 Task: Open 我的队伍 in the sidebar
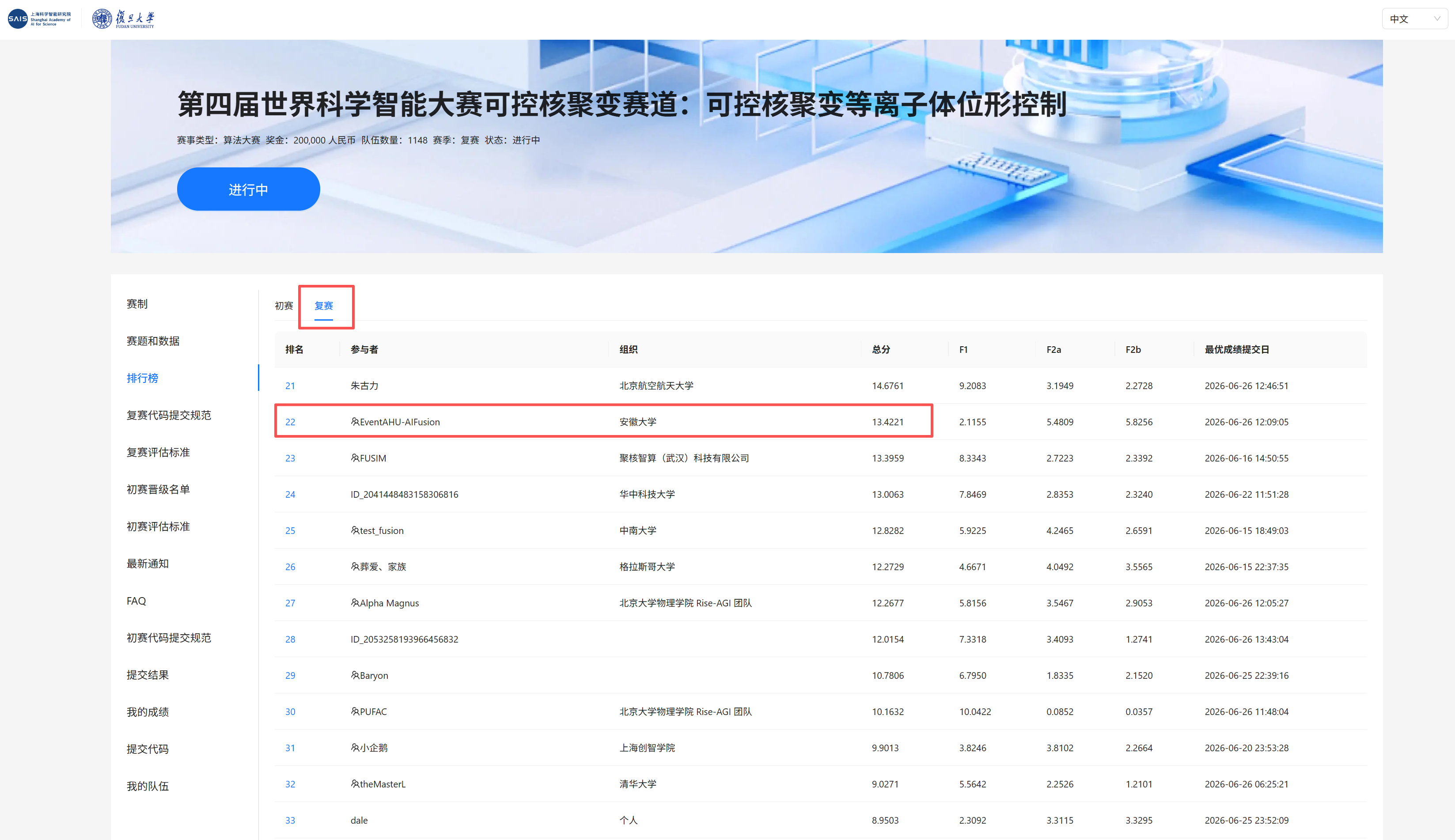point(147,787)
